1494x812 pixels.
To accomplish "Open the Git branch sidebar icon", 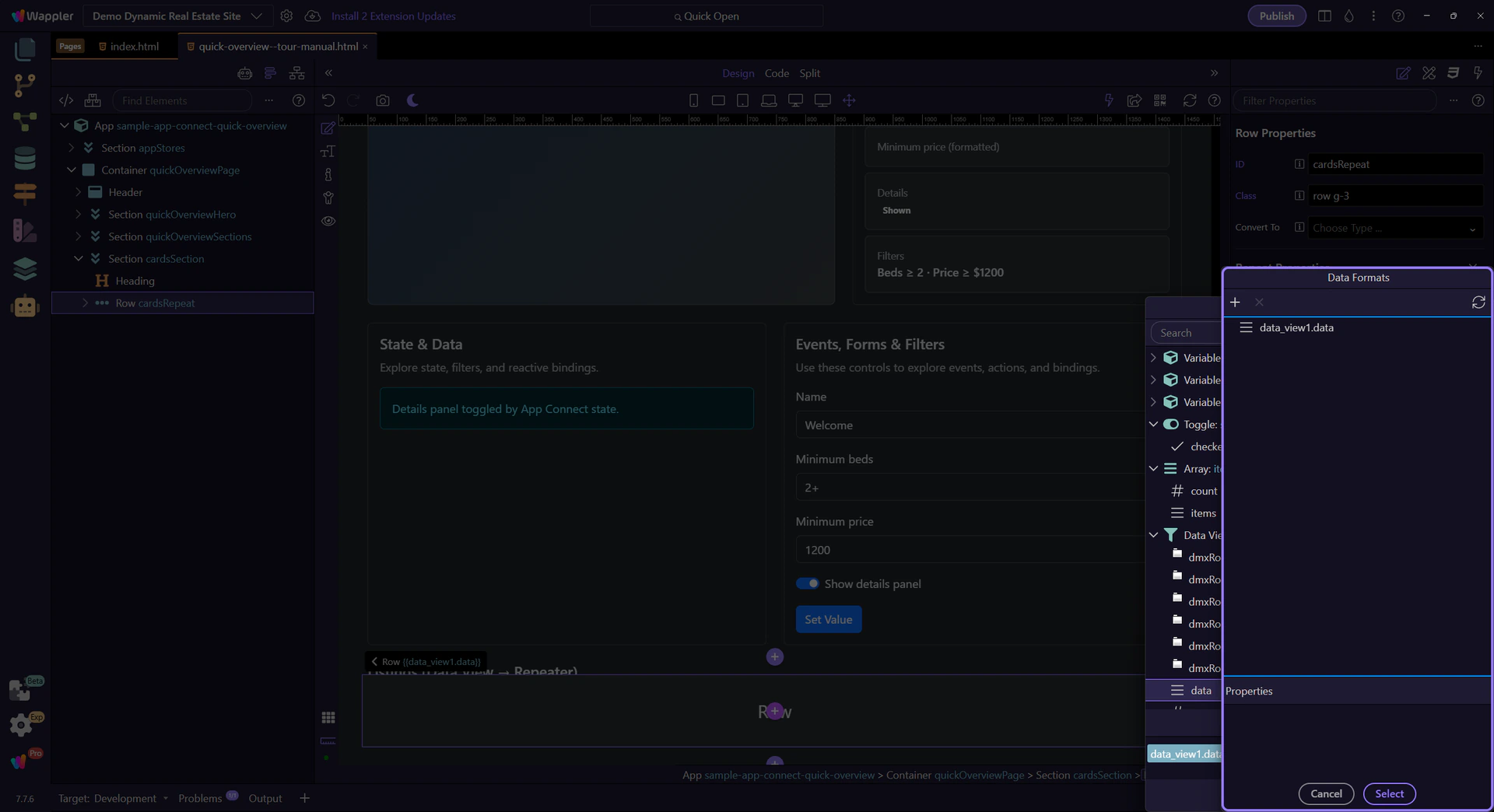I will [x=25, y=85].
